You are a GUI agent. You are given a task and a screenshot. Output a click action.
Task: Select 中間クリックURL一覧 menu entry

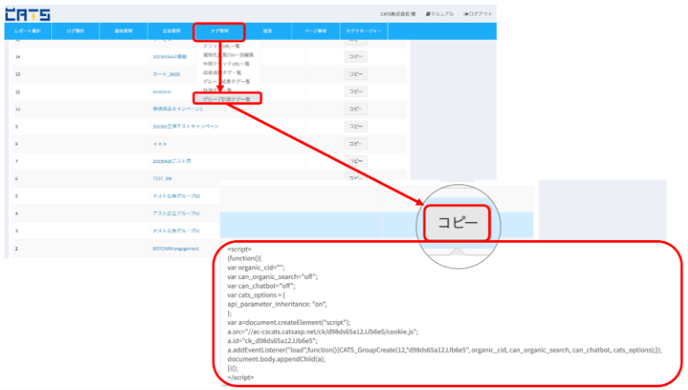click(226, 64)
